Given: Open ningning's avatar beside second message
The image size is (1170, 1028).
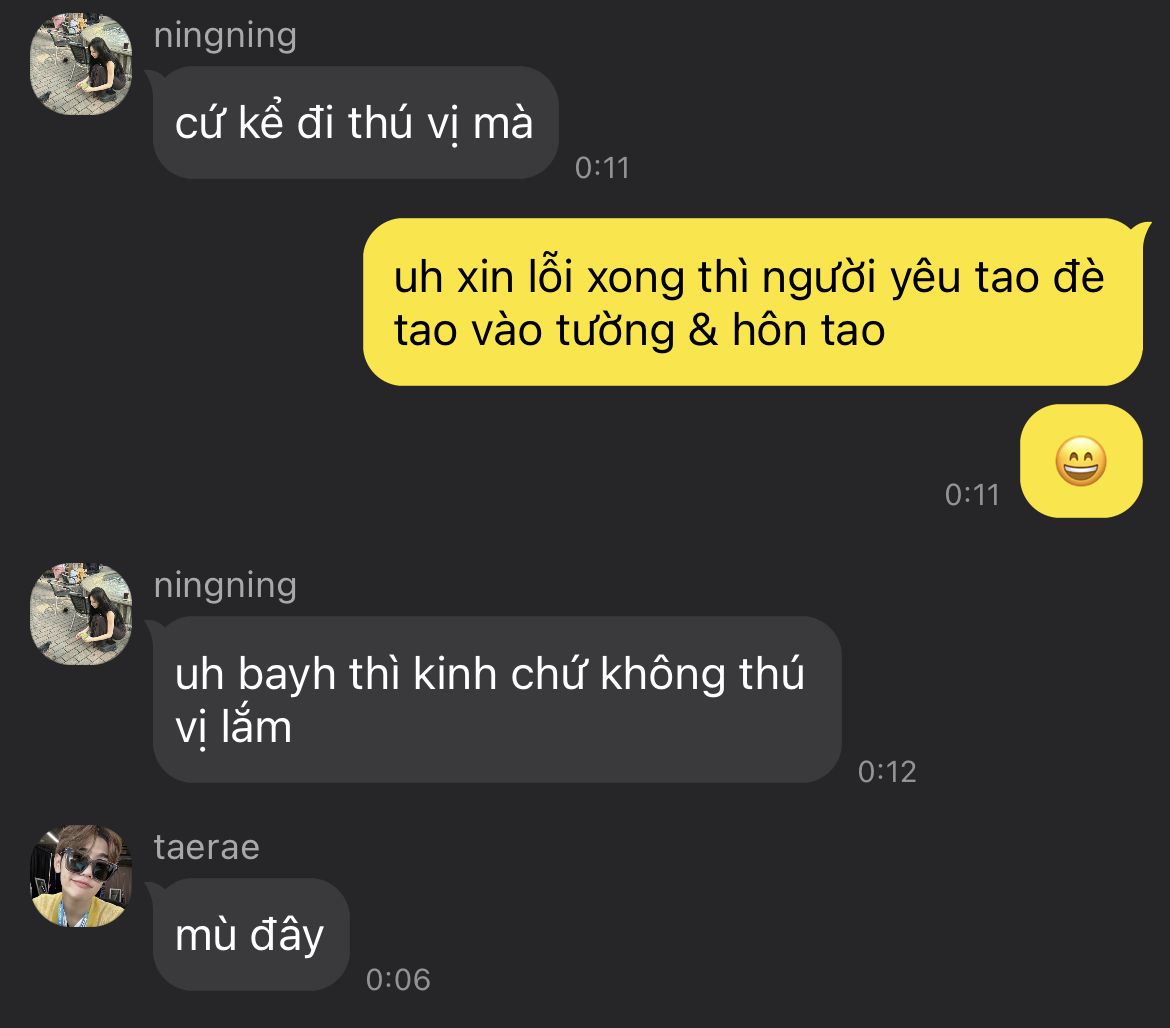Looking at the screenshot, I should (81, 614).
